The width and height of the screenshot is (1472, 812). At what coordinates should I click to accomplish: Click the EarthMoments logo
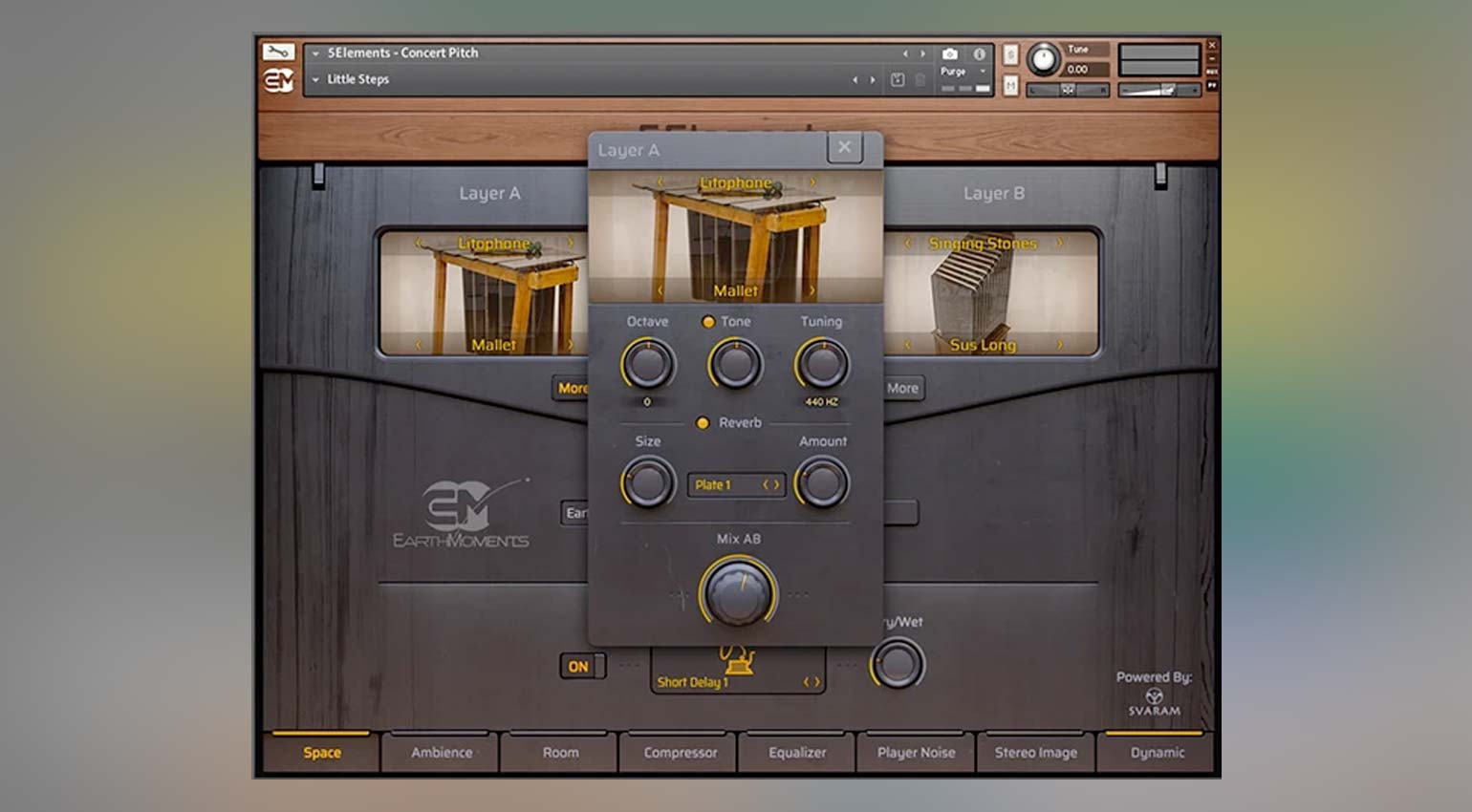pos(461,513)
